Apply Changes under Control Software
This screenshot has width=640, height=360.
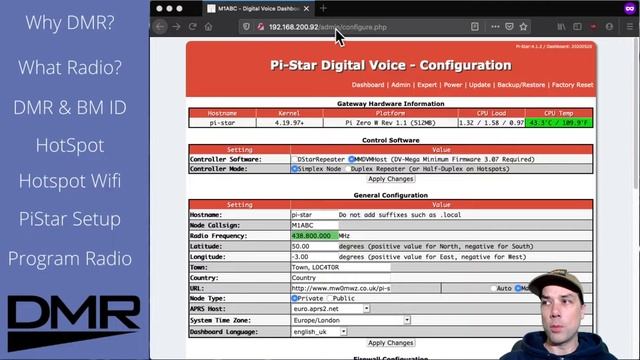click(391, 179)
